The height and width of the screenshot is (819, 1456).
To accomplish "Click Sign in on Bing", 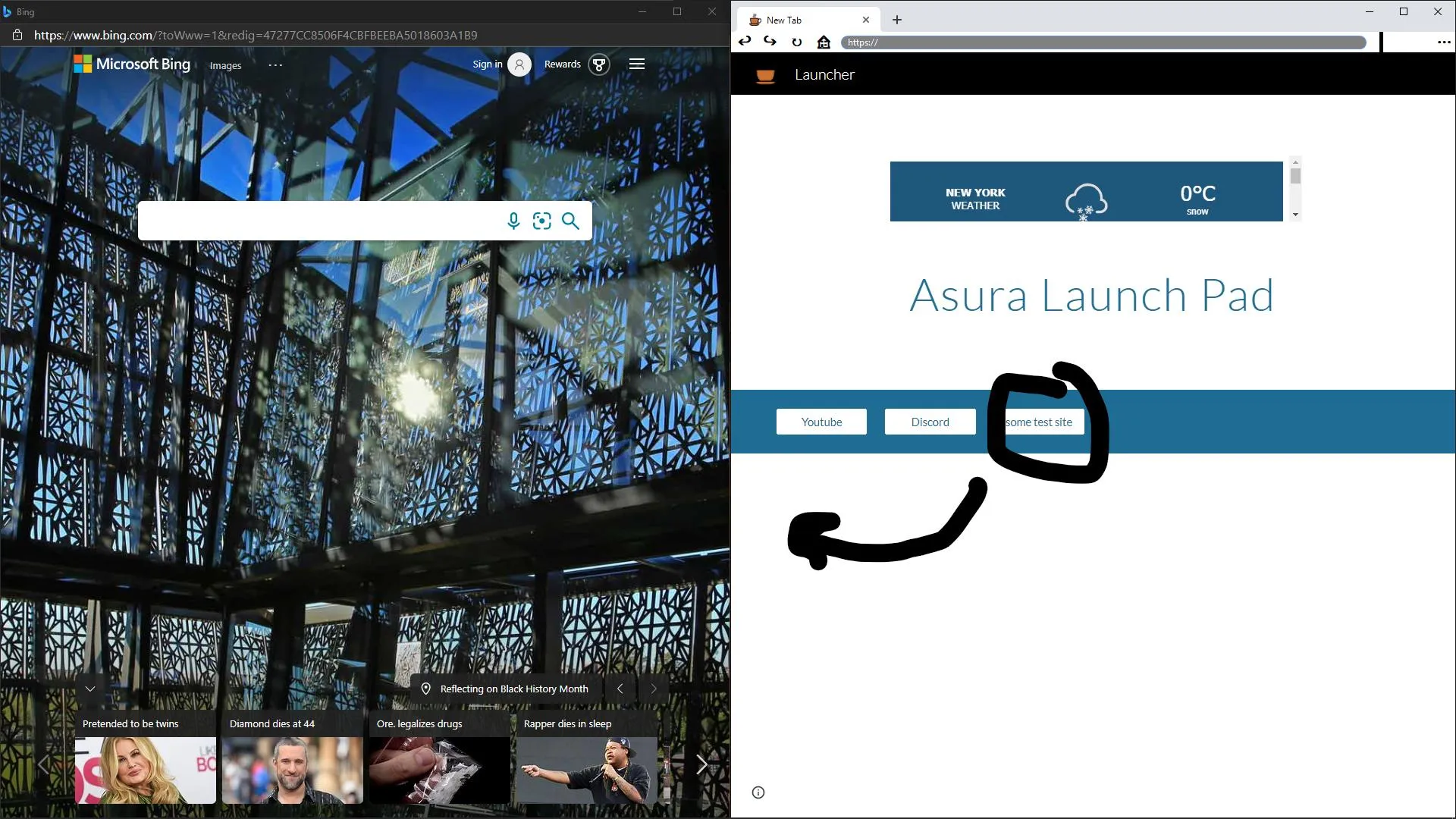I will point(487,64).
